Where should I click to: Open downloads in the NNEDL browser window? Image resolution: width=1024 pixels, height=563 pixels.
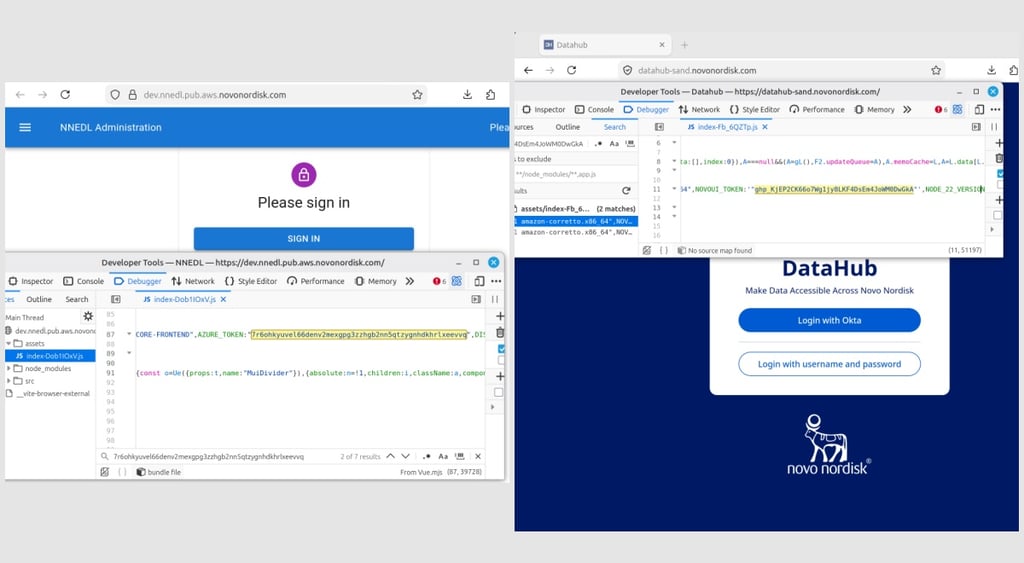(468, 95)
